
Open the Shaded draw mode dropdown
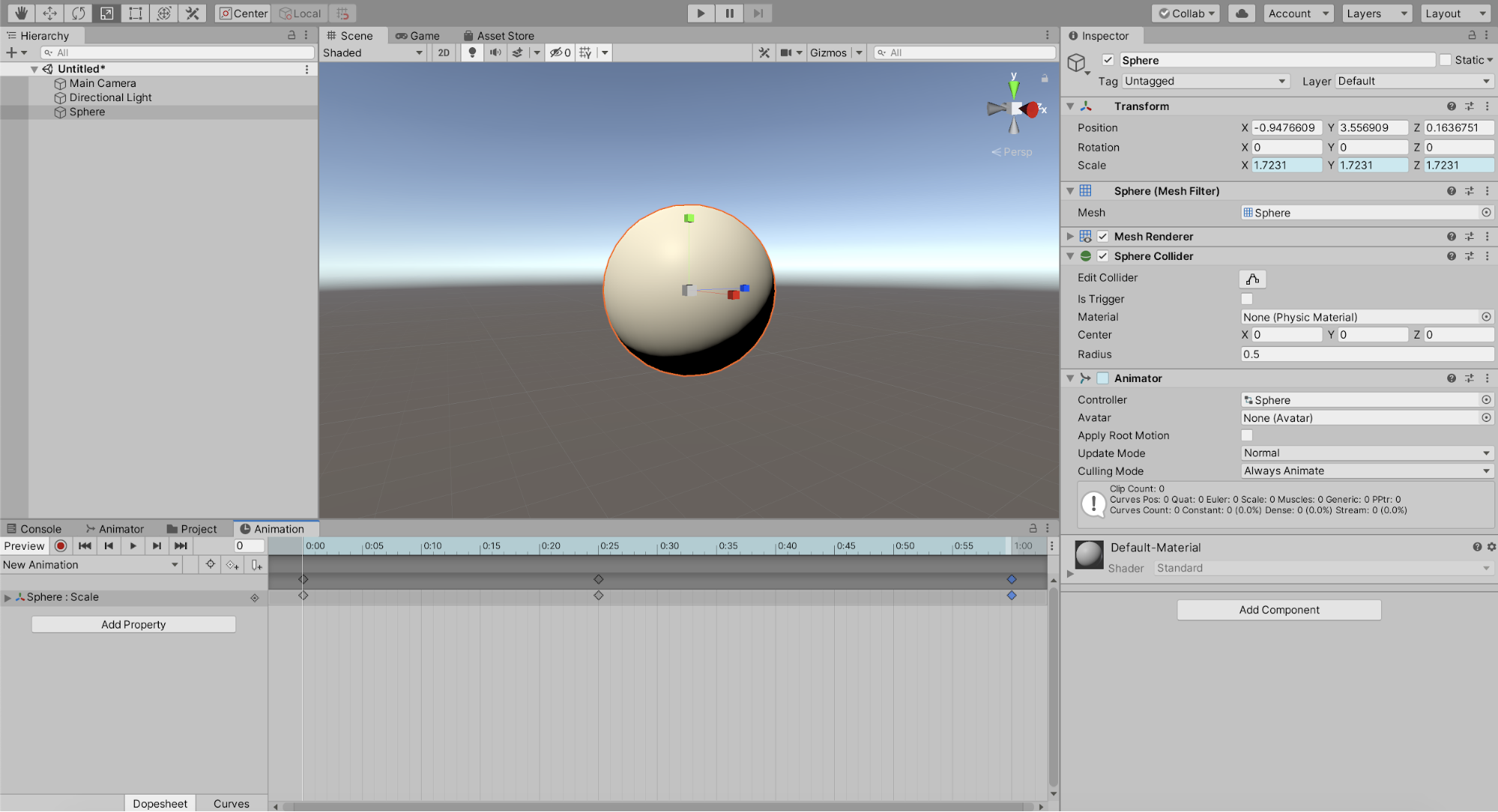pyautogui.click(x=372, y=52)
